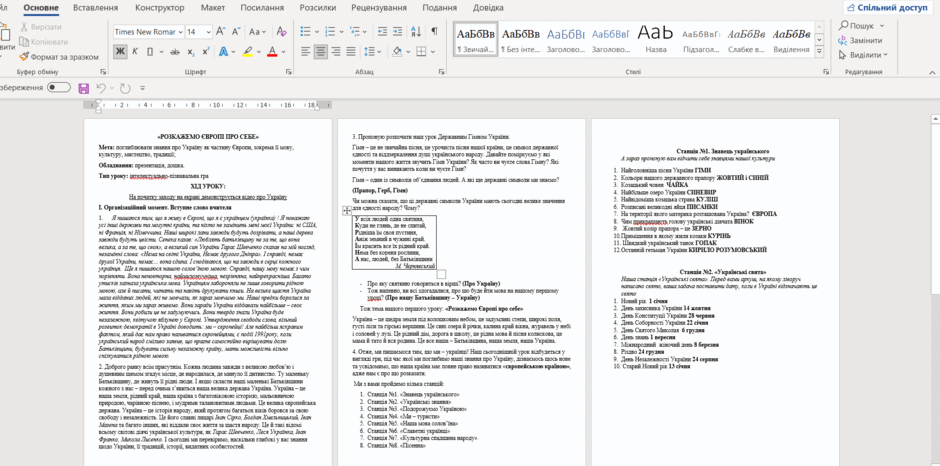This screenshot has height=466, width=940.
Task: Toggle the AutoSave switch
Action: pos(59,88)
